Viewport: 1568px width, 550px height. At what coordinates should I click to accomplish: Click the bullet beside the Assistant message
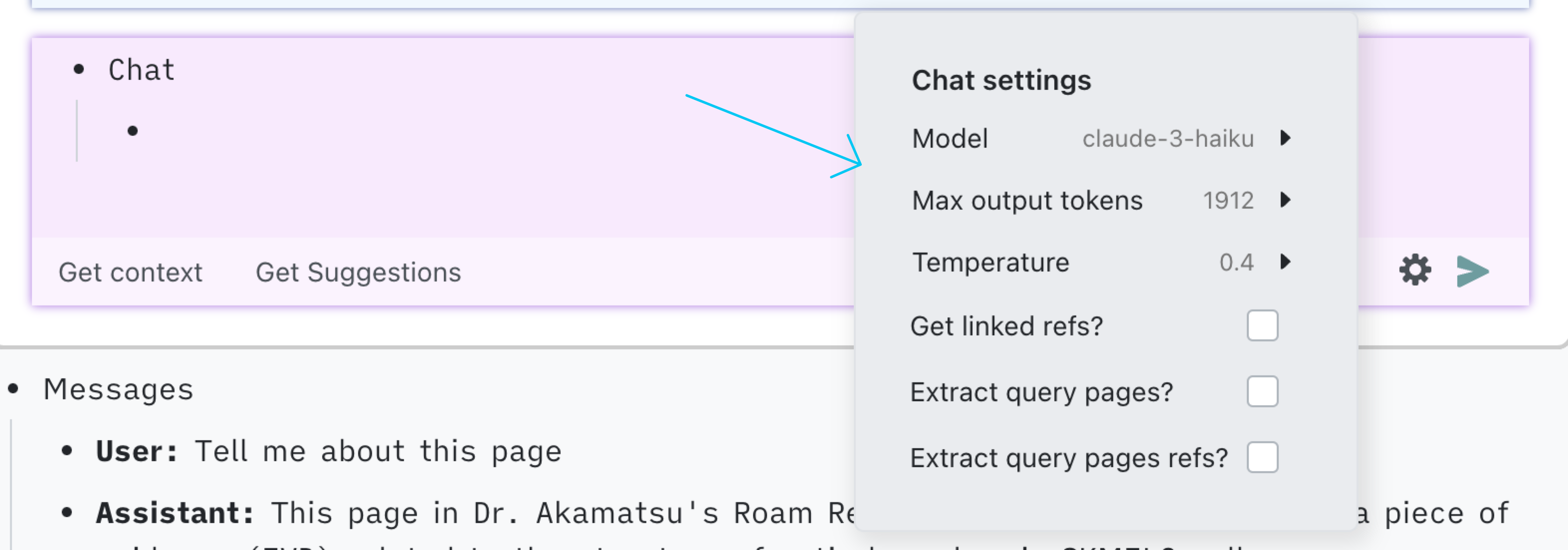[67, 512]
